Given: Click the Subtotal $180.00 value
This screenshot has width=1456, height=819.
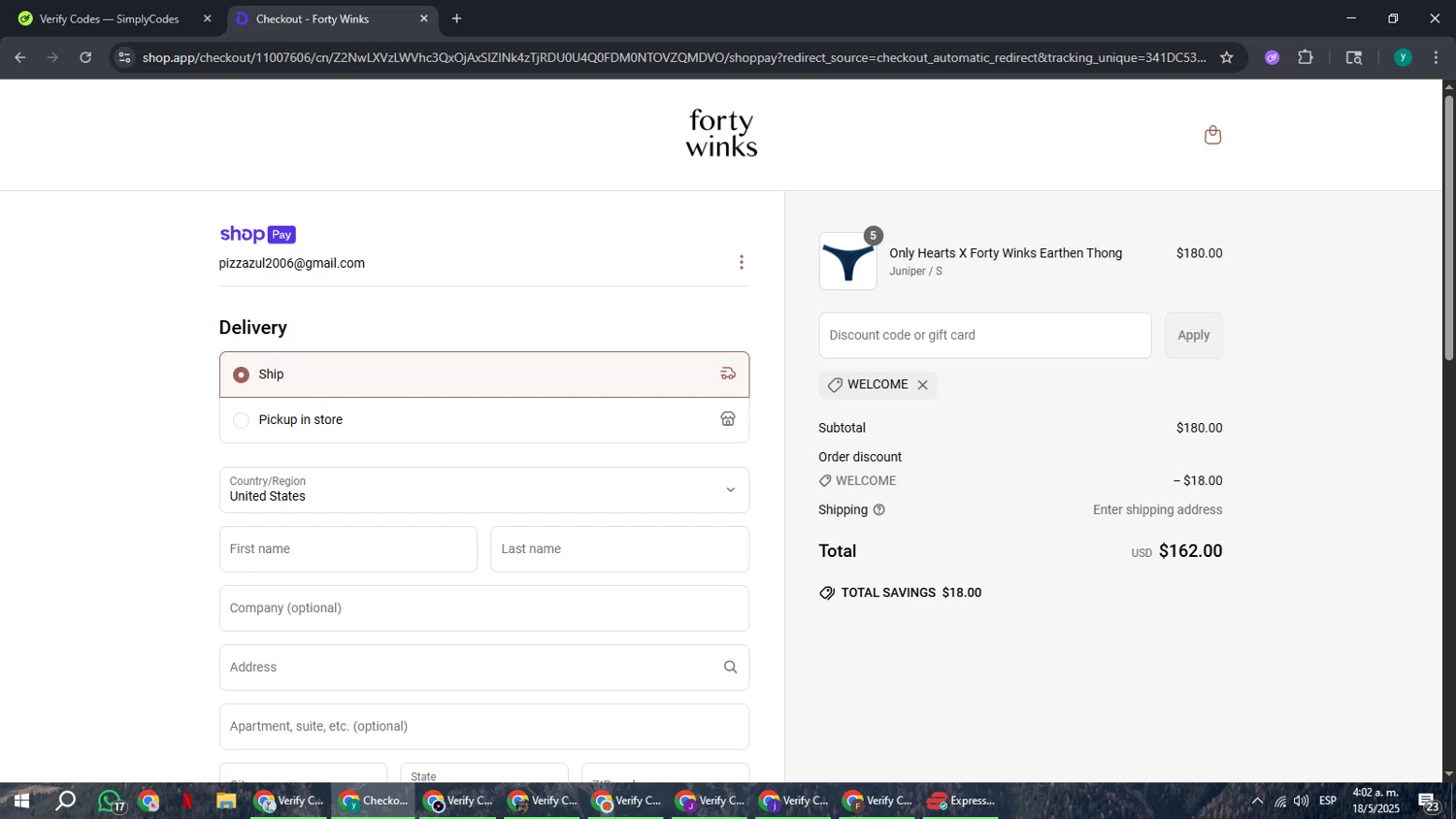Looking at the screenshot, I should pos(1199,428).
